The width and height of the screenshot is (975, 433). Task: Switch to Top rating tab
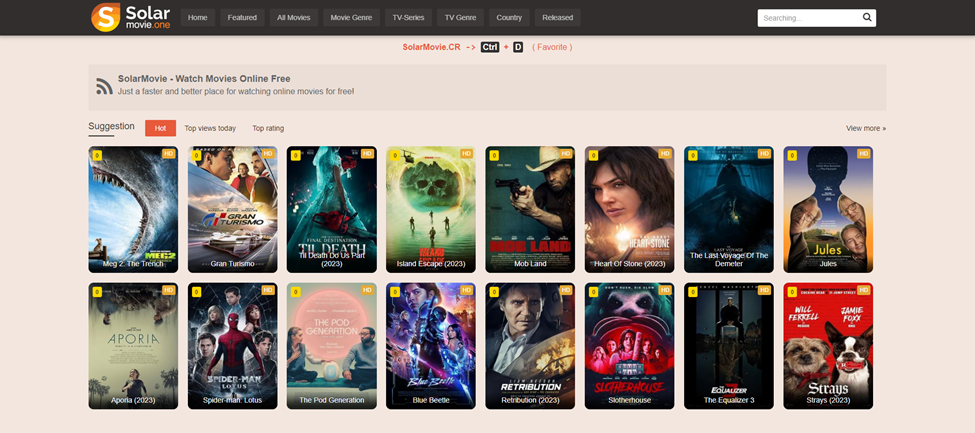[x=268, y=128]
